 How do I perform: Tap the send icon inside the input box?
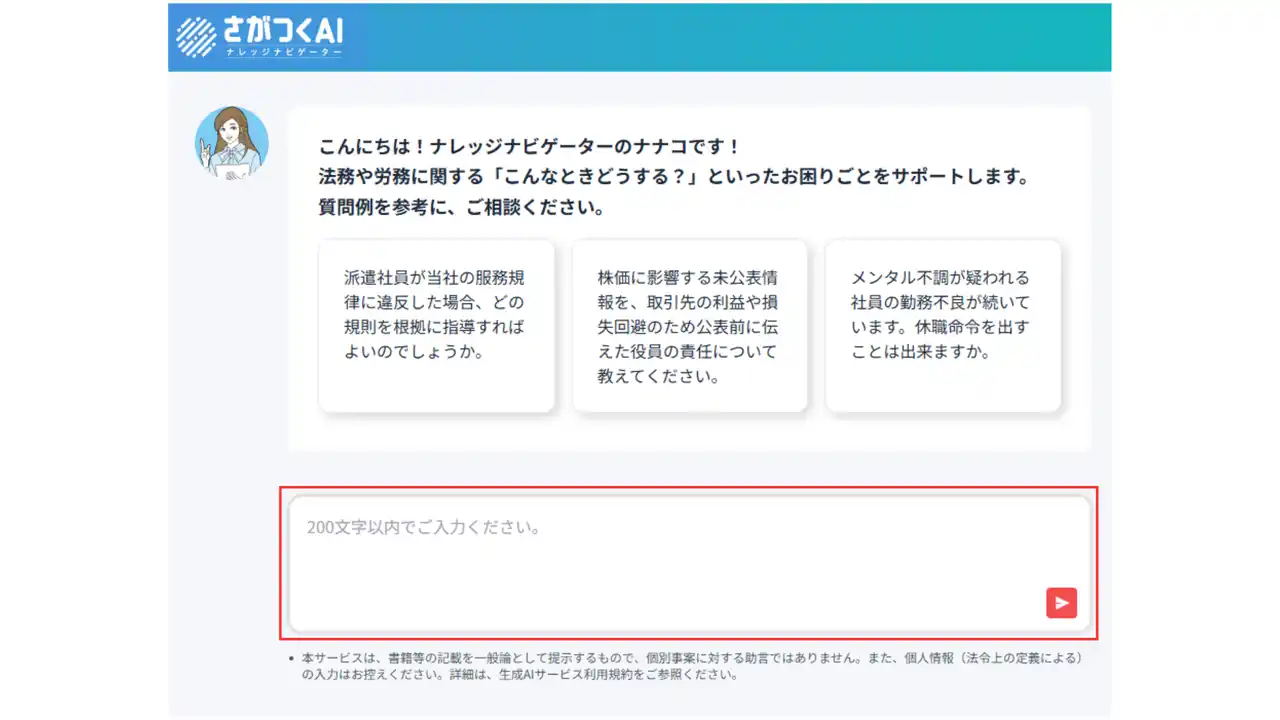1061,603
